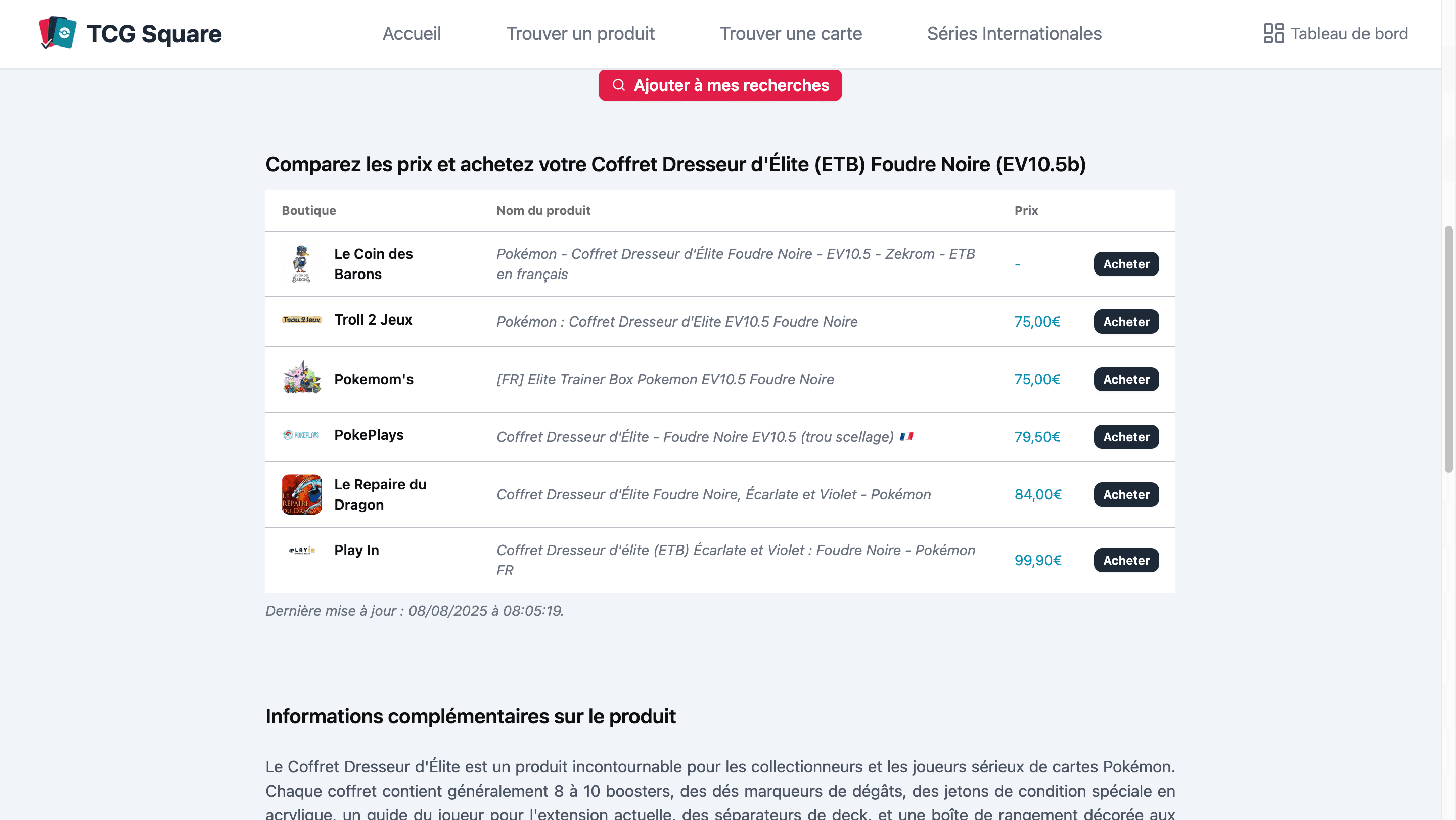Open Trouver un produit menu

click(580, 34)
